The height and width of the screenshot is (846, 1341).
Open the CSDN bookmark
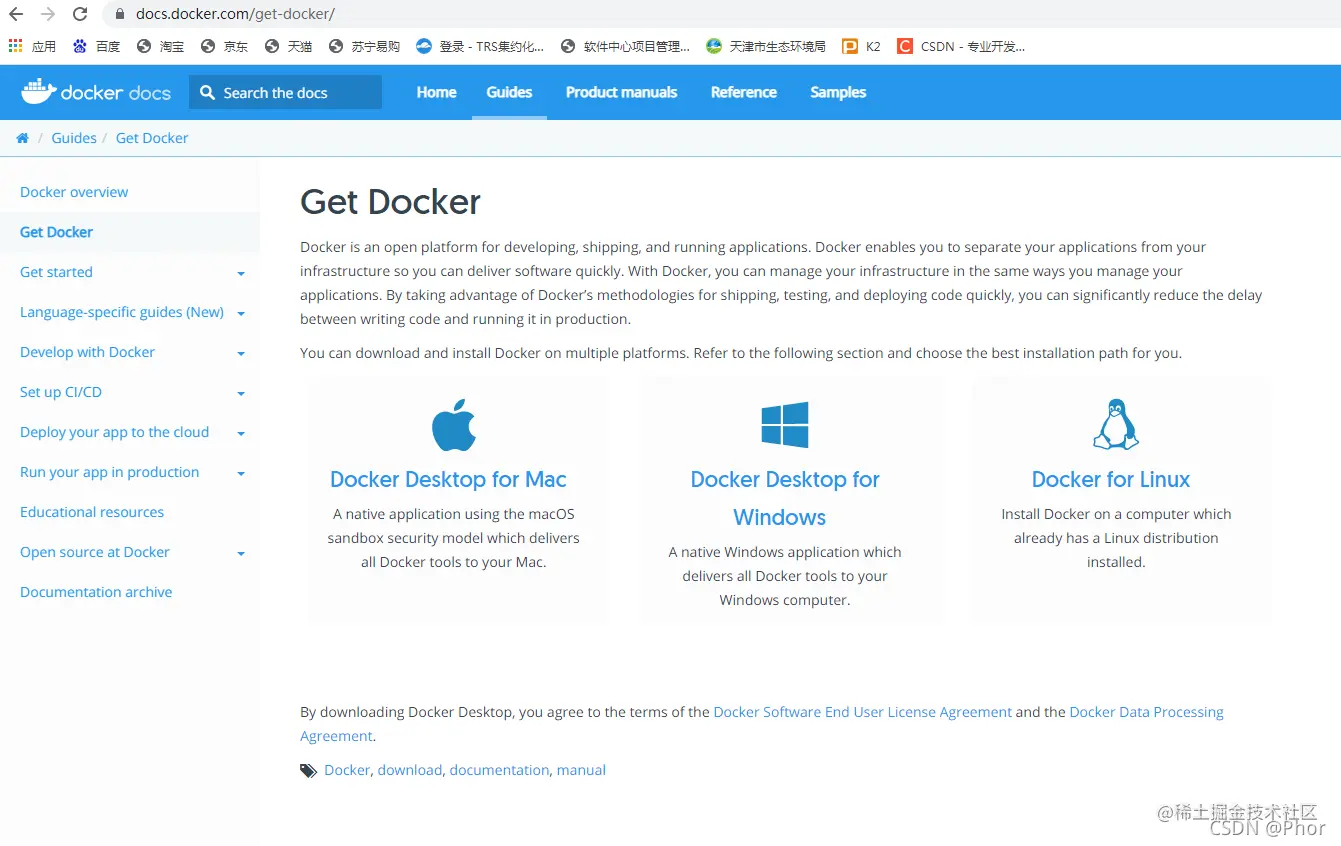tap(961, 46)
